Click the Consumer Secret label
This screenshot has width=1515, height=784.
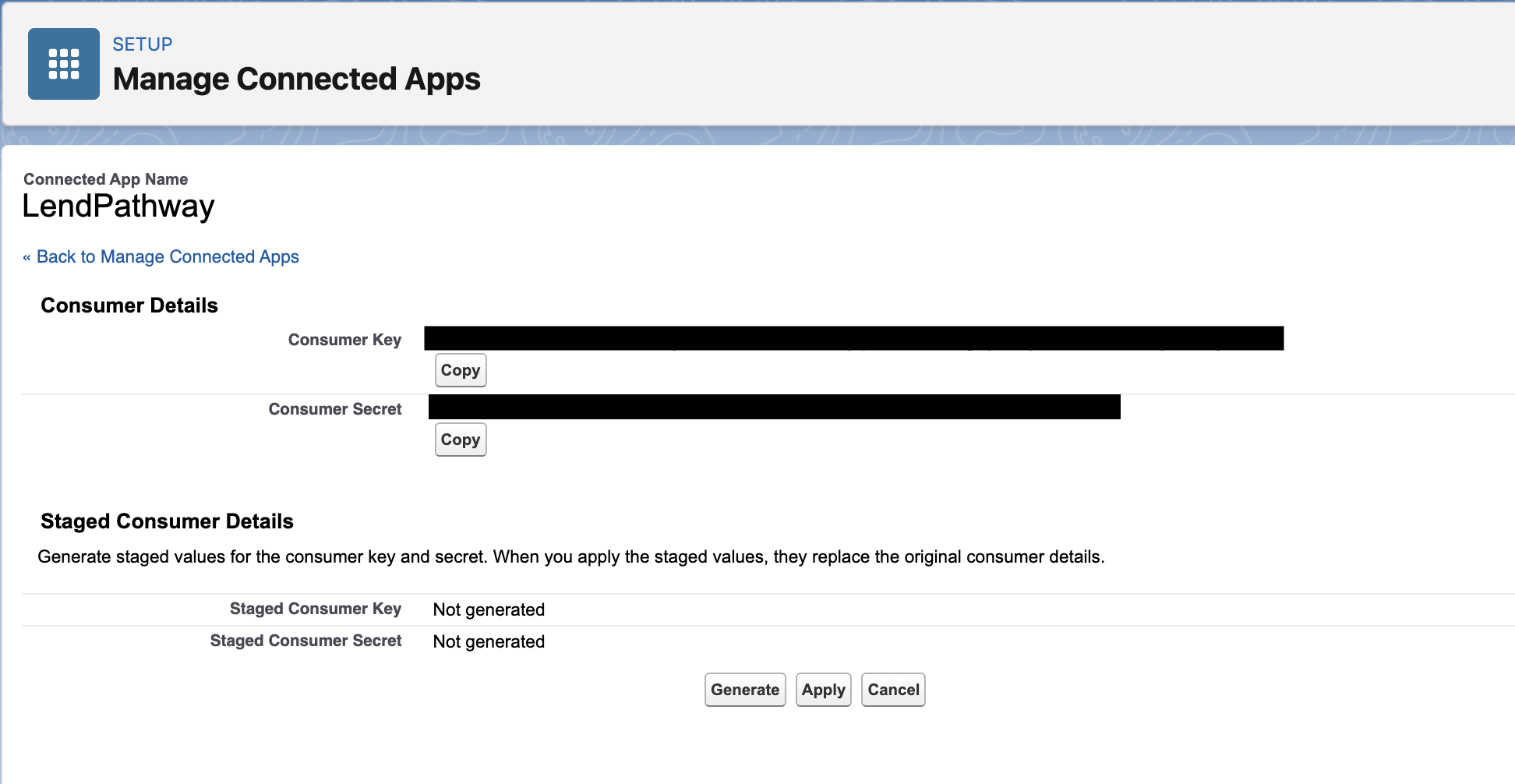pyautogui.click(x=335, y=409)
